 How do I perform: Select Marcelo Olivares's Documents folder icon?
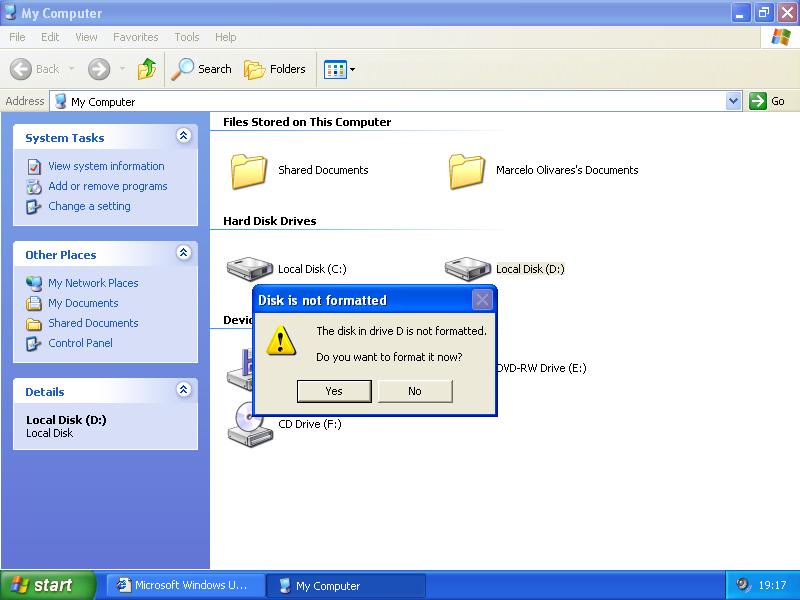[x=466, y=172]
